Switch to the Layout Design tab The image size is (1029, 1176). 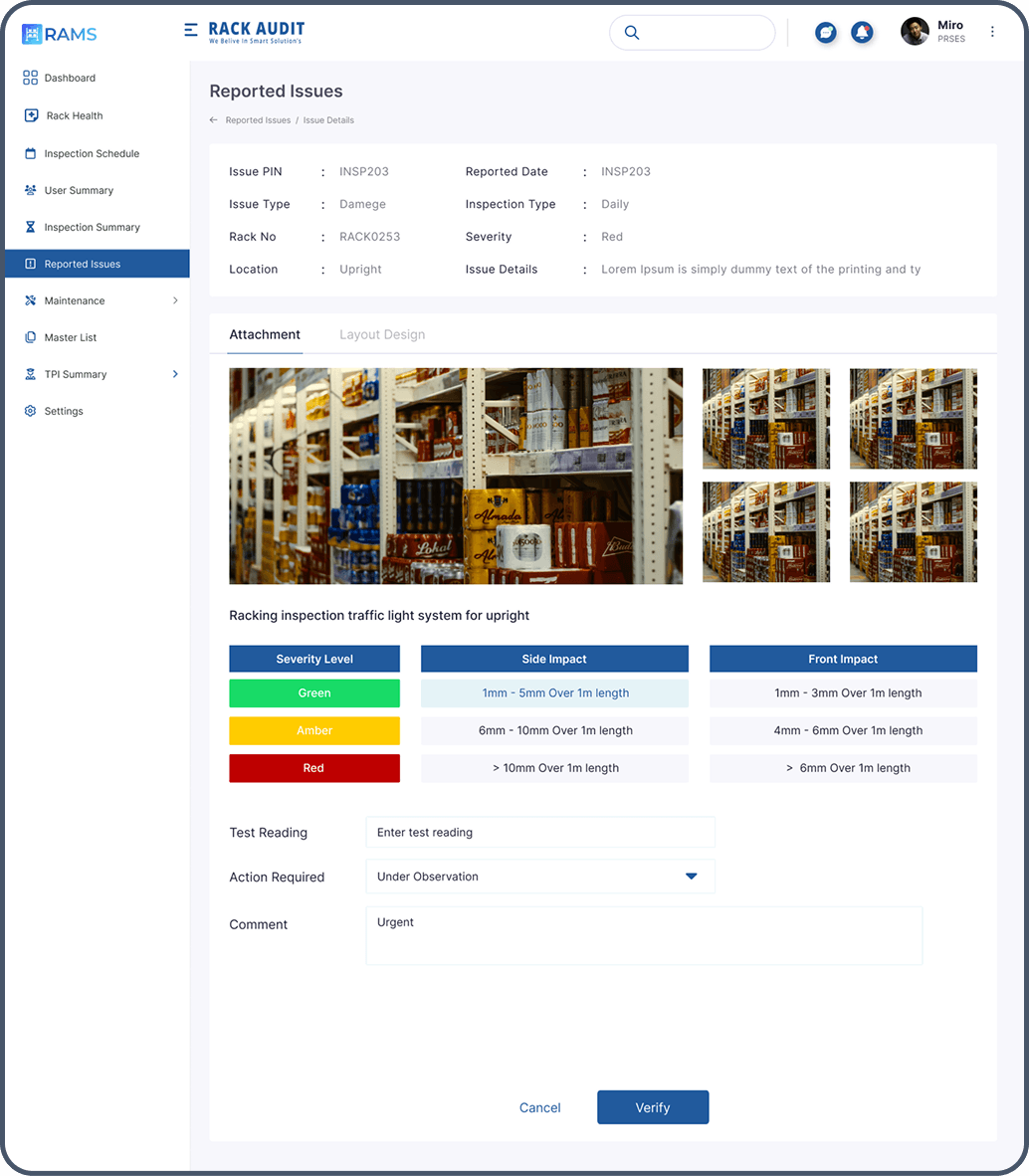pyautogui.click(x=382, y=334)
